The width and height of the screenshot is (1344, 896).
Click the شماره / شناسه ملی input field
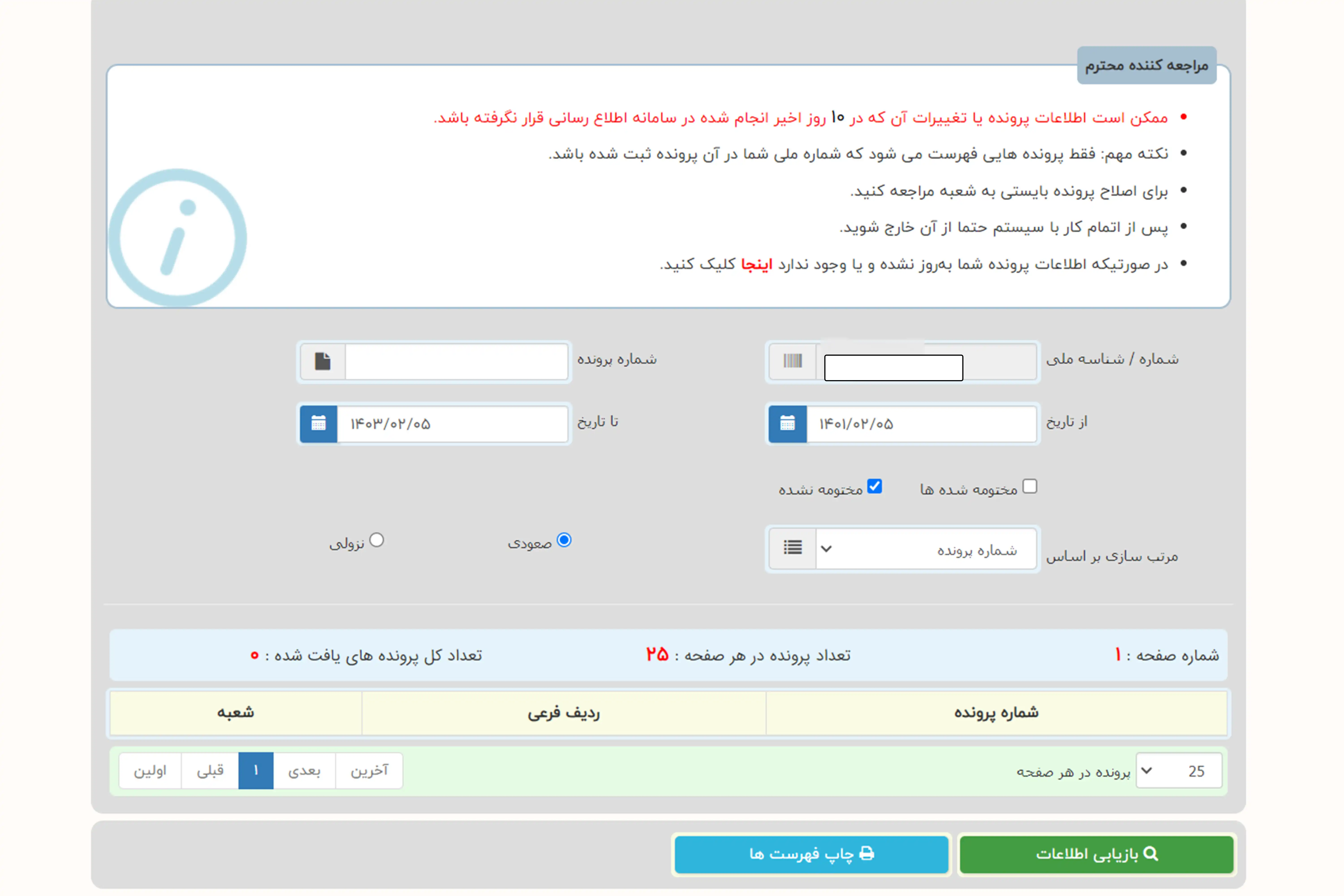point(926,361)
